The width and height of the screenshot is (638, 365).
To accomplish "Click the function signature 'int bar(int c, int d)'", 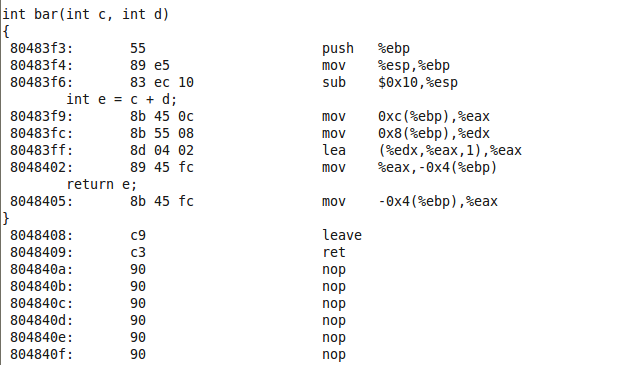I will point(85,14).
